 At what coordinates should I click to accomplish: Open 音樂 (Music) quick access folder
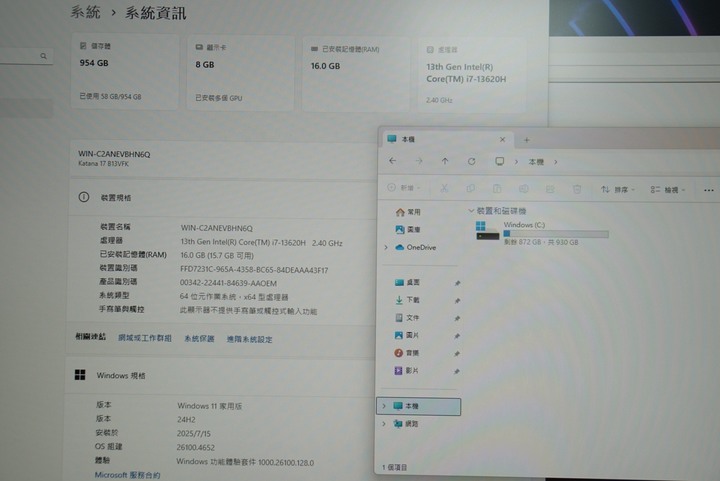[406, 353]
